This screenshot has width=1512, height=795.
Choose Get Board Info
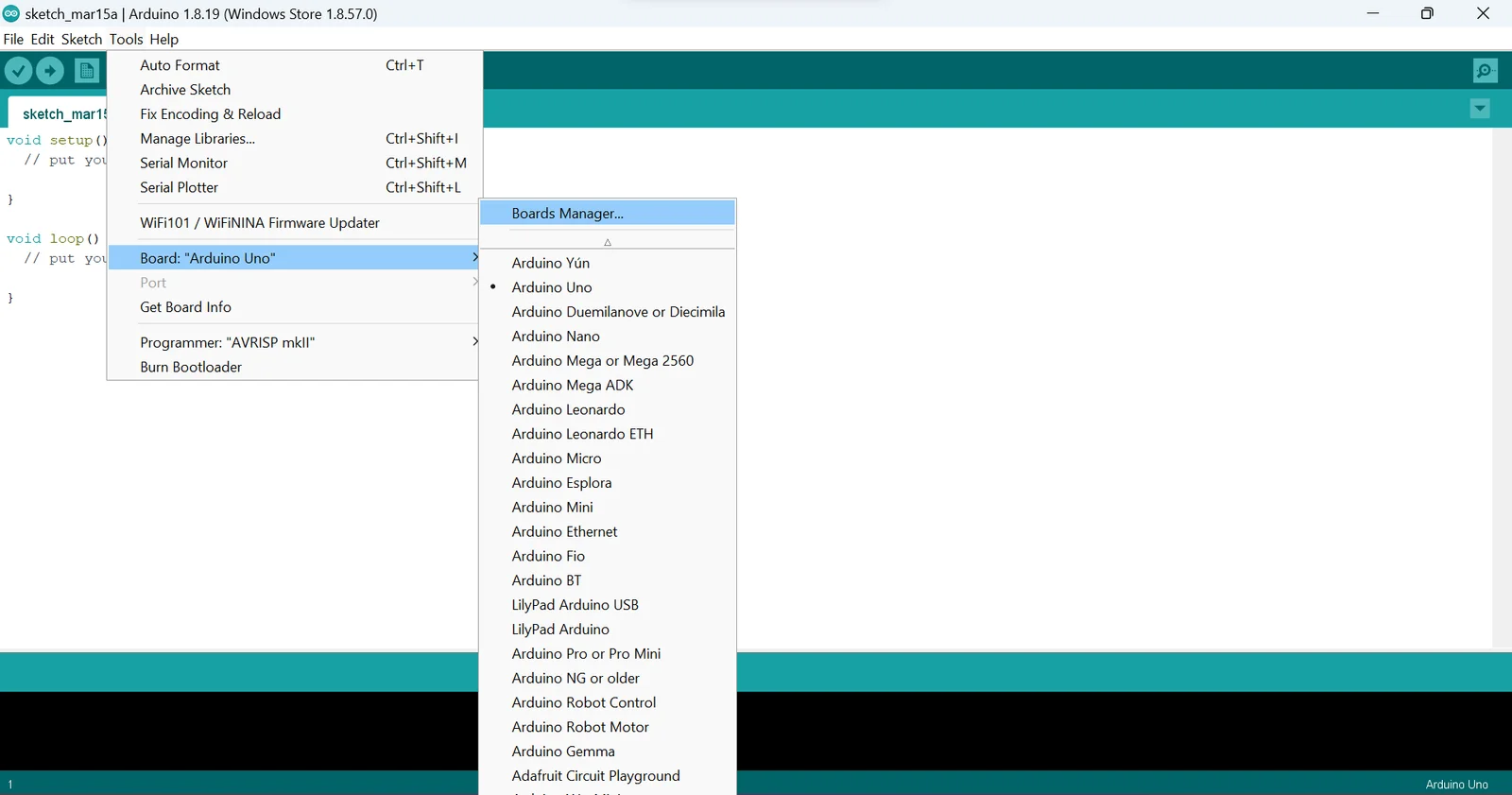[x=294, y=307]
